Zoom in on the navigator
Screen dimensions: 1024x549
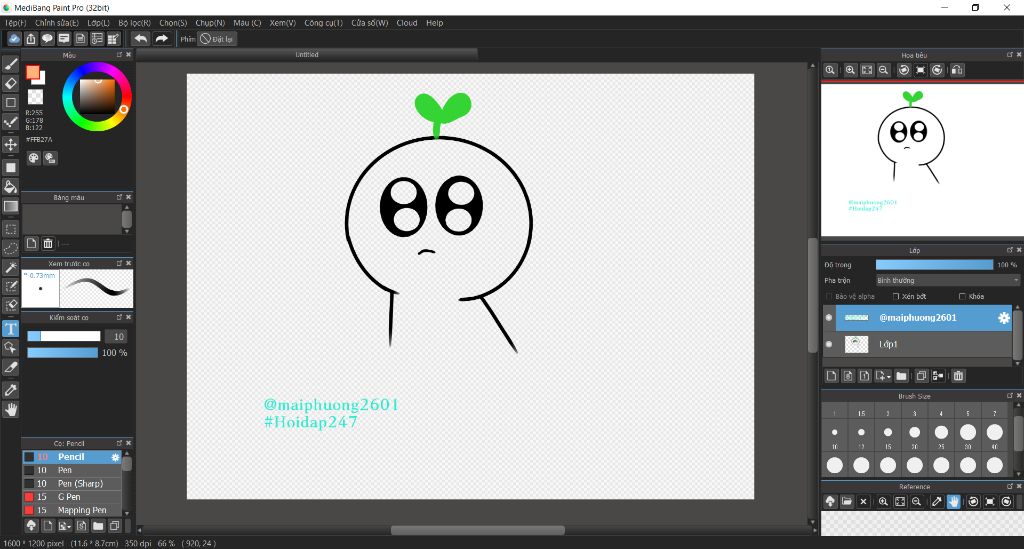pyautogui.click(x=850, y=70)
